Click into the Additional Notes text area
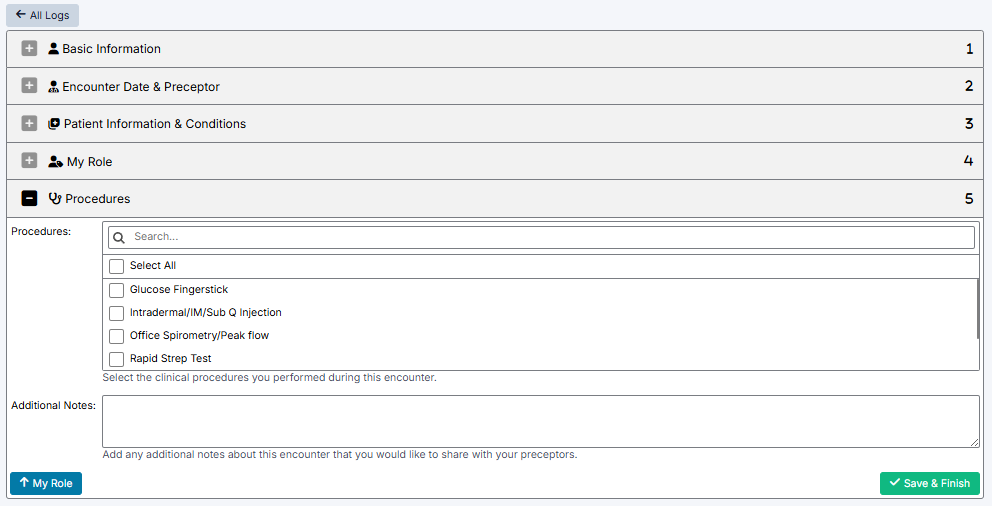 point(540,421)
